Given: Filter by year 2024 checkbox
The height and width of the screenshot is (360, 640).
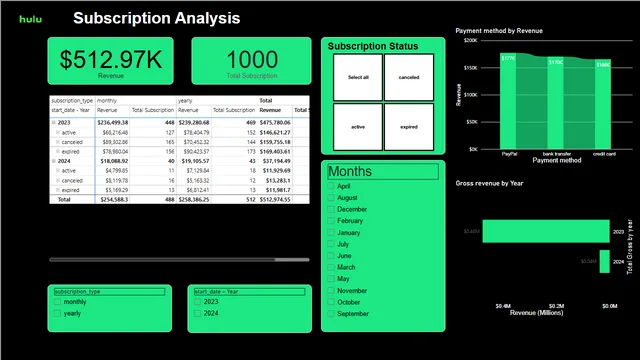Looking at the screenshot, I should (x=198, y=313).
